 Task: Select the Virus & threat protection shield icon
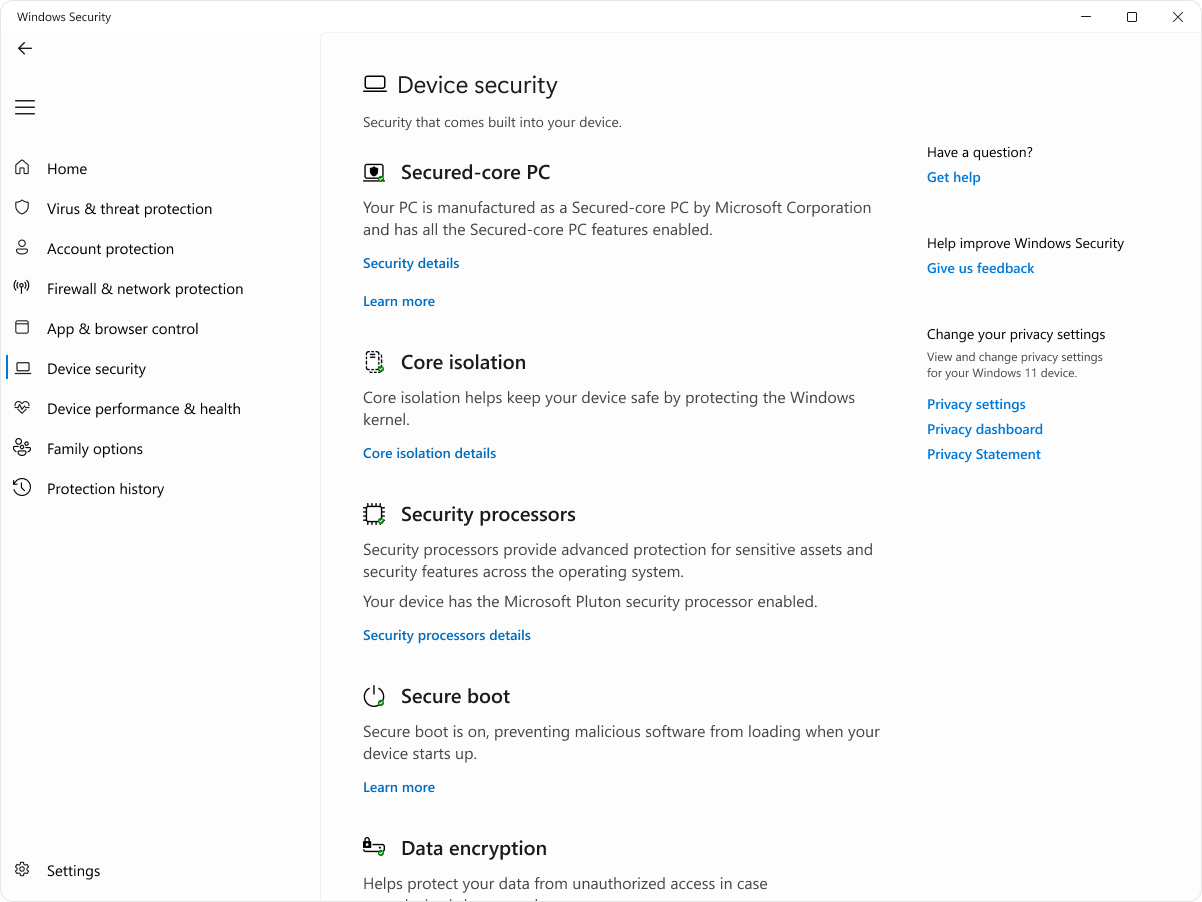(x=22, y=208)
